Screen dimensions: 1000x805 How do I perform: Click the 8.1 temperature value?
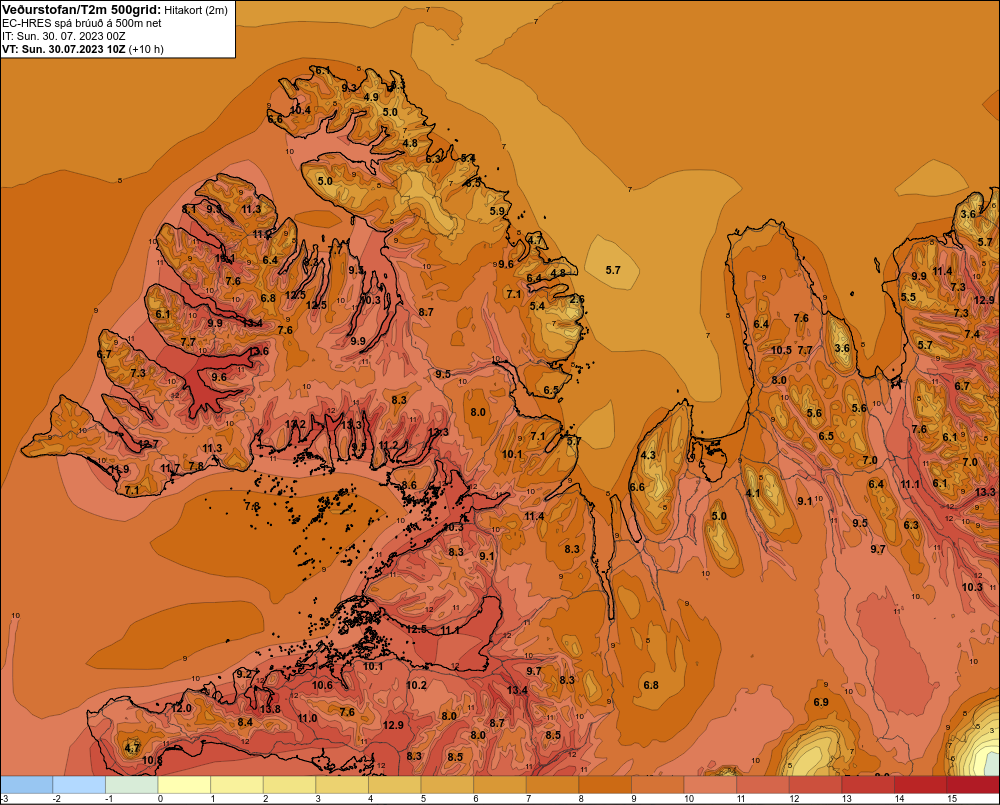tap(189, 209)
